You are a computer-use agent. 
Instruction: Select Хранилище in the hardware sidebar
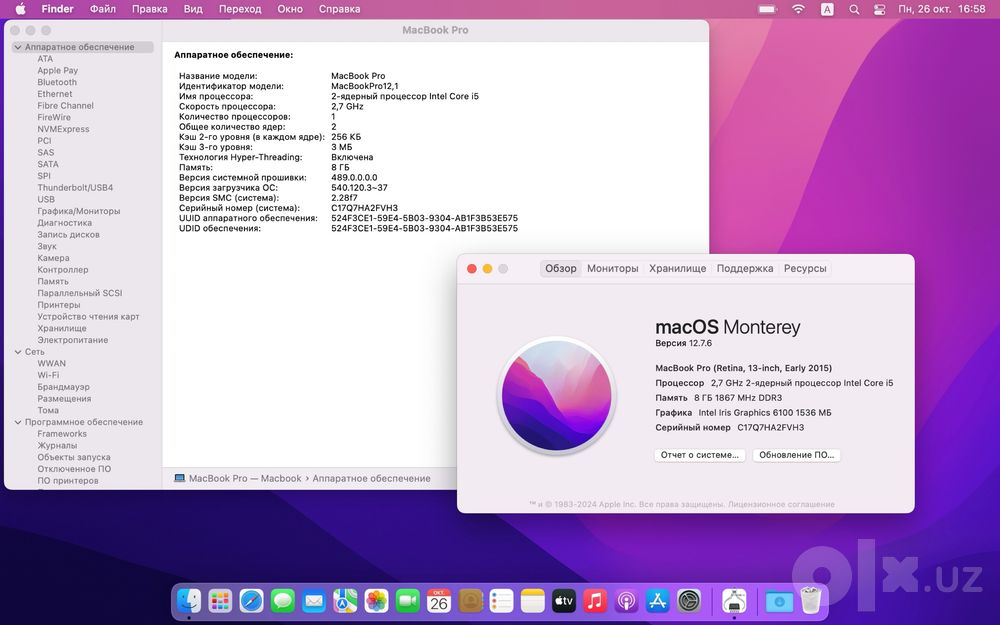pos(62,328)
